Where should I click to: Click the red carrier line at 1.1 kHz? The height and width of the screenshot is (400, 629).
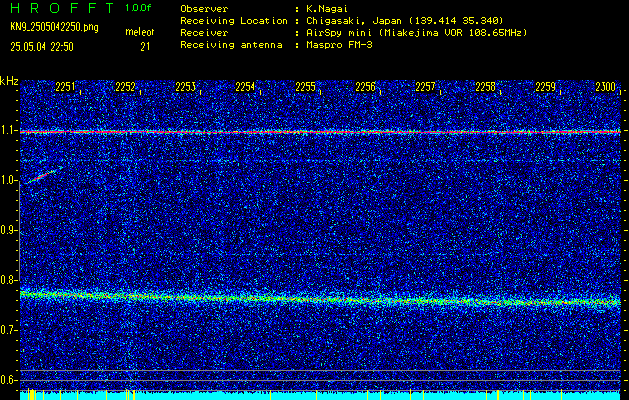(x=320, y=132)
